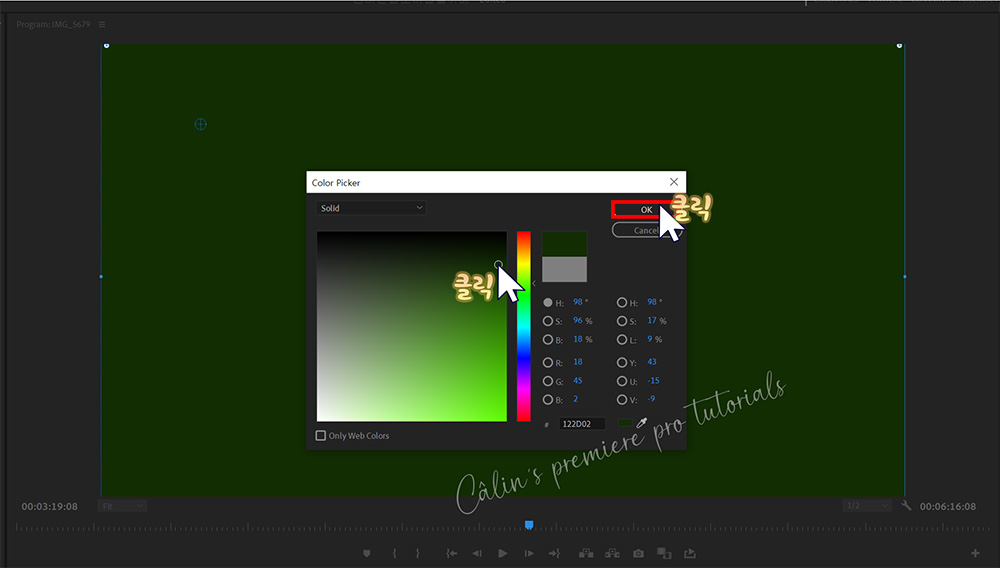
Task: Select the S radio button showing 96%
Action: pyautogui.click(x=548, y=321)
